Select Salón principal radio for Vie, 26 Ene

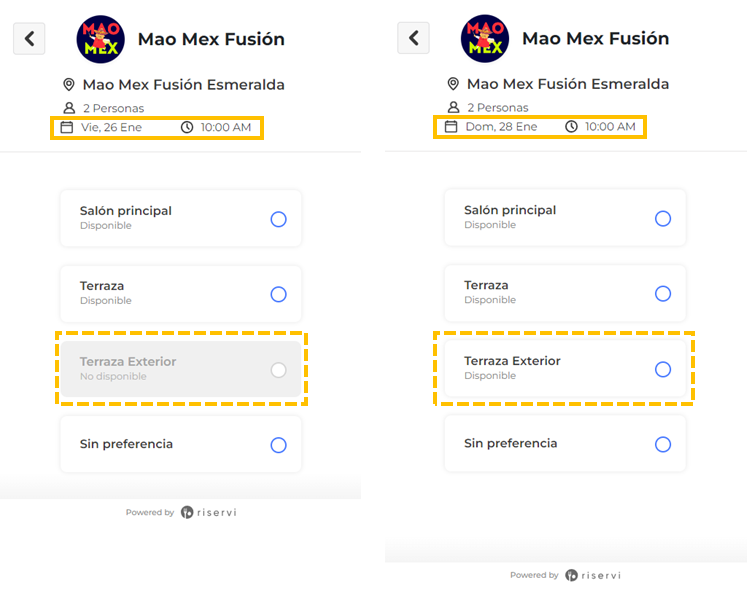pyautogui.click(x=278, y=219)
